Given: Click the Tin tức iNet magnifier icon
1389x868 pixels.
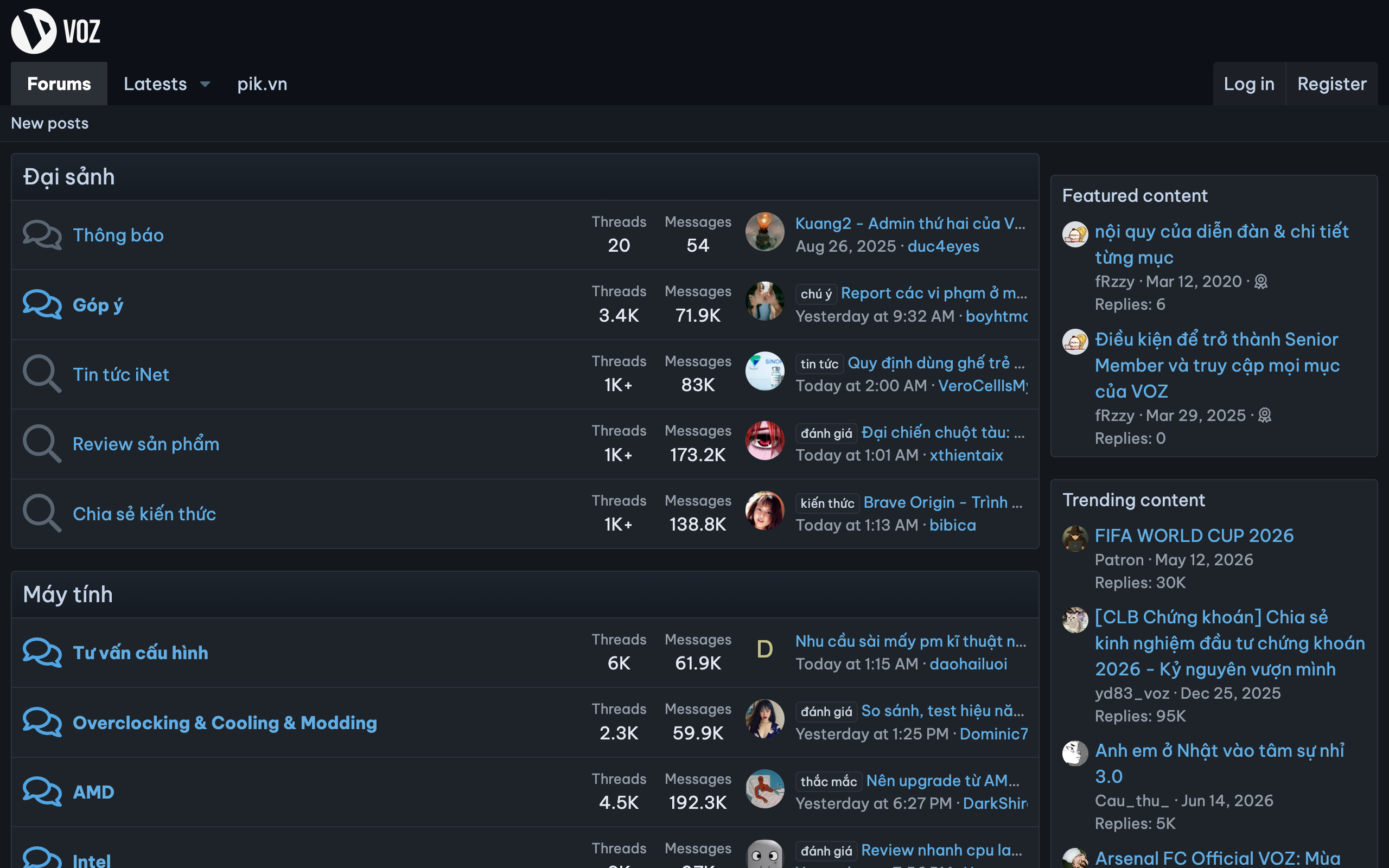Looking at the screenshot, I should (42, 374).
